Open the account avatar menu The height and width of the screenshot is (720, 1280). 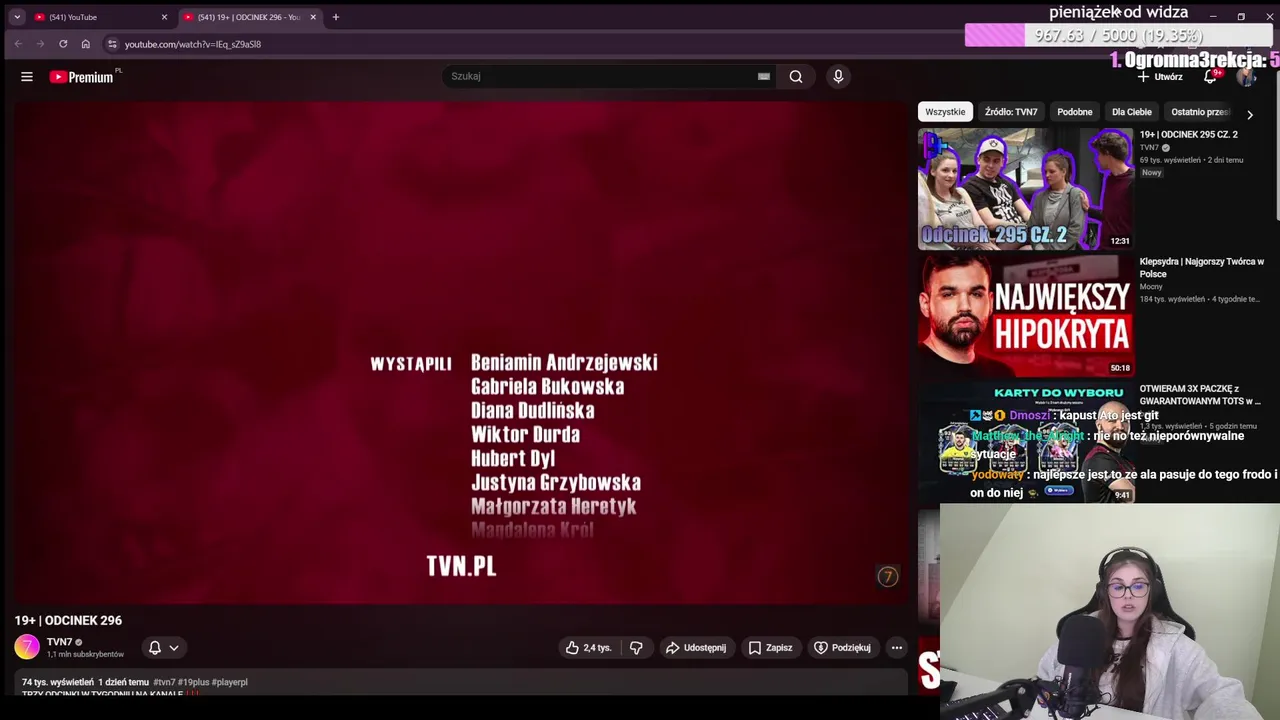click(x=1246, y=77)
